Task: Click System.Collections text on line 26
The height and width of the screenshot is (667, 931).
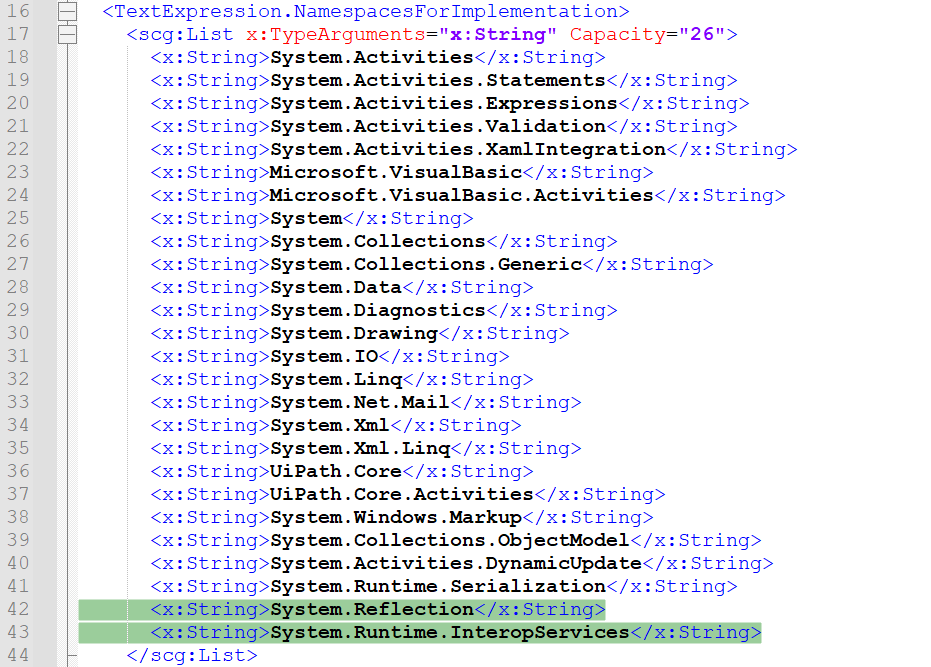Action: pos(378,241)
